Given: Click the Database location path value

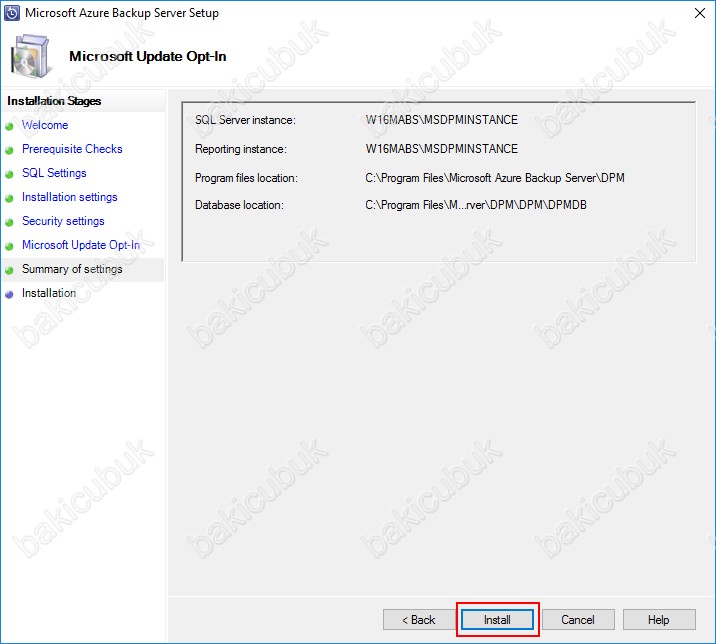Looking at the screenshot, I should point(476,205).
